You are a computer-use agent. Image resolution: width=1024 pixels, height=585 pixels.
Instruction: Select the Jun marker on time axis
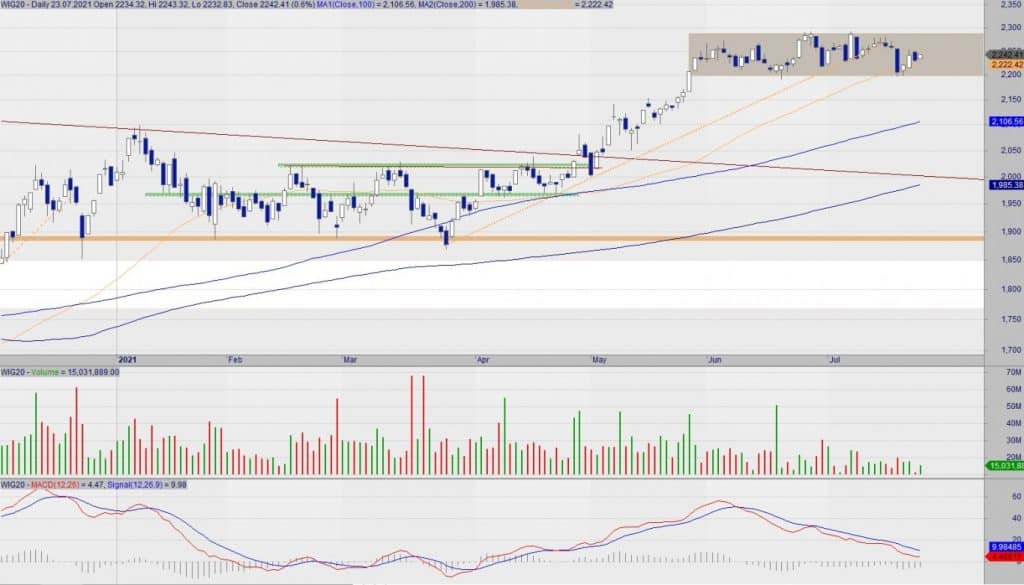tap(715, 360)
